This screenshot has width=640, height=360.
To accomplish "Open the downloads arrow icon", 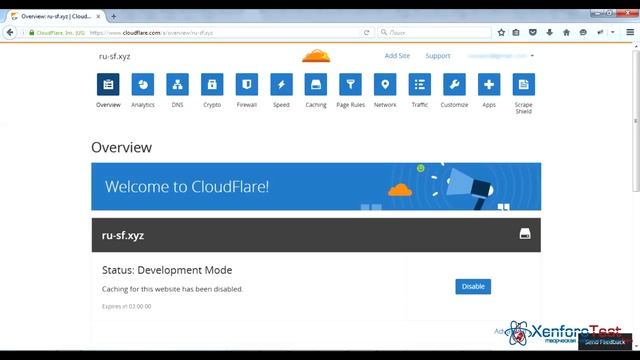I will click(x=549, y=32).
